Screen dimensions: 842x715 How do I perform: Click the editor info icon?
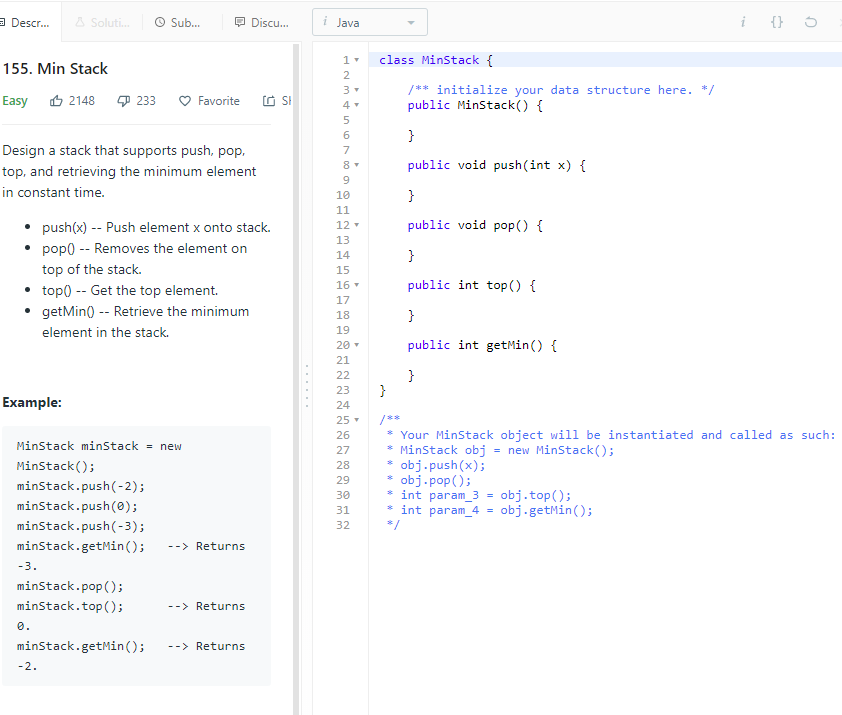(x=743, y=21)
